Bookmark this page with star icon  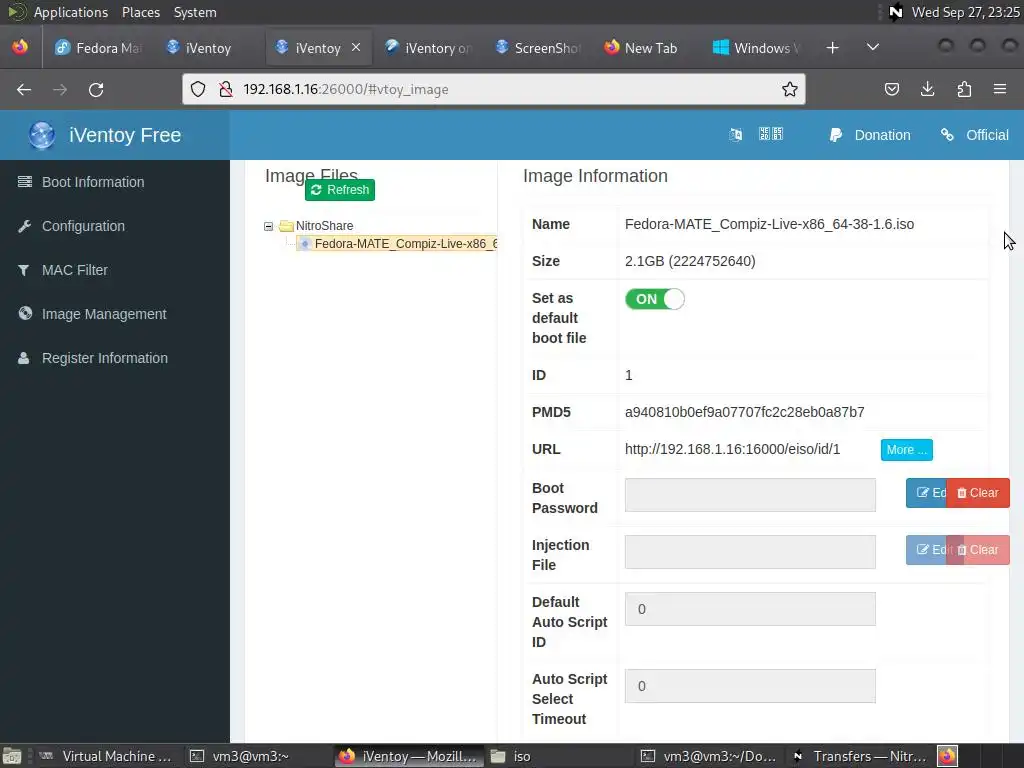point(790,89)
